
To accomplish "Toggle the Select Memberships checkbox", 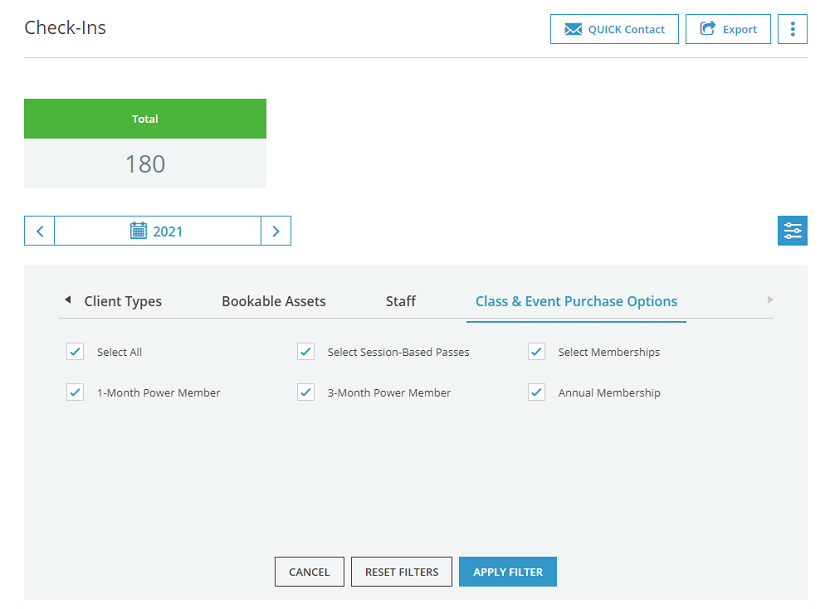I will 536,352.
